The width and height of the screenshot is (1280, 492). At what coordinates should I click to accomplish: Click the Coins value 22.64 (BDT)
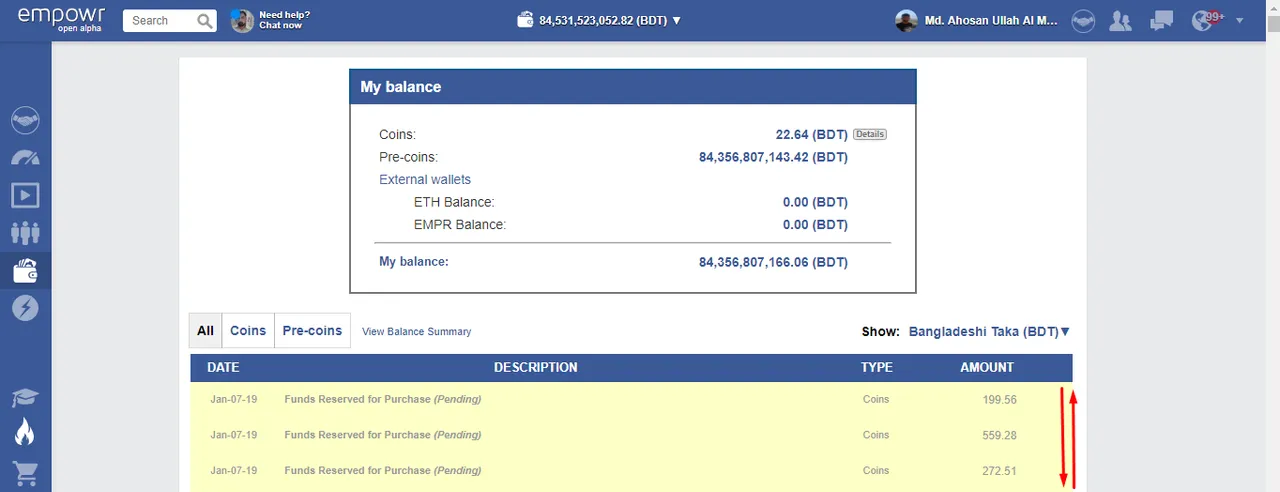click(x=812, y=134)
